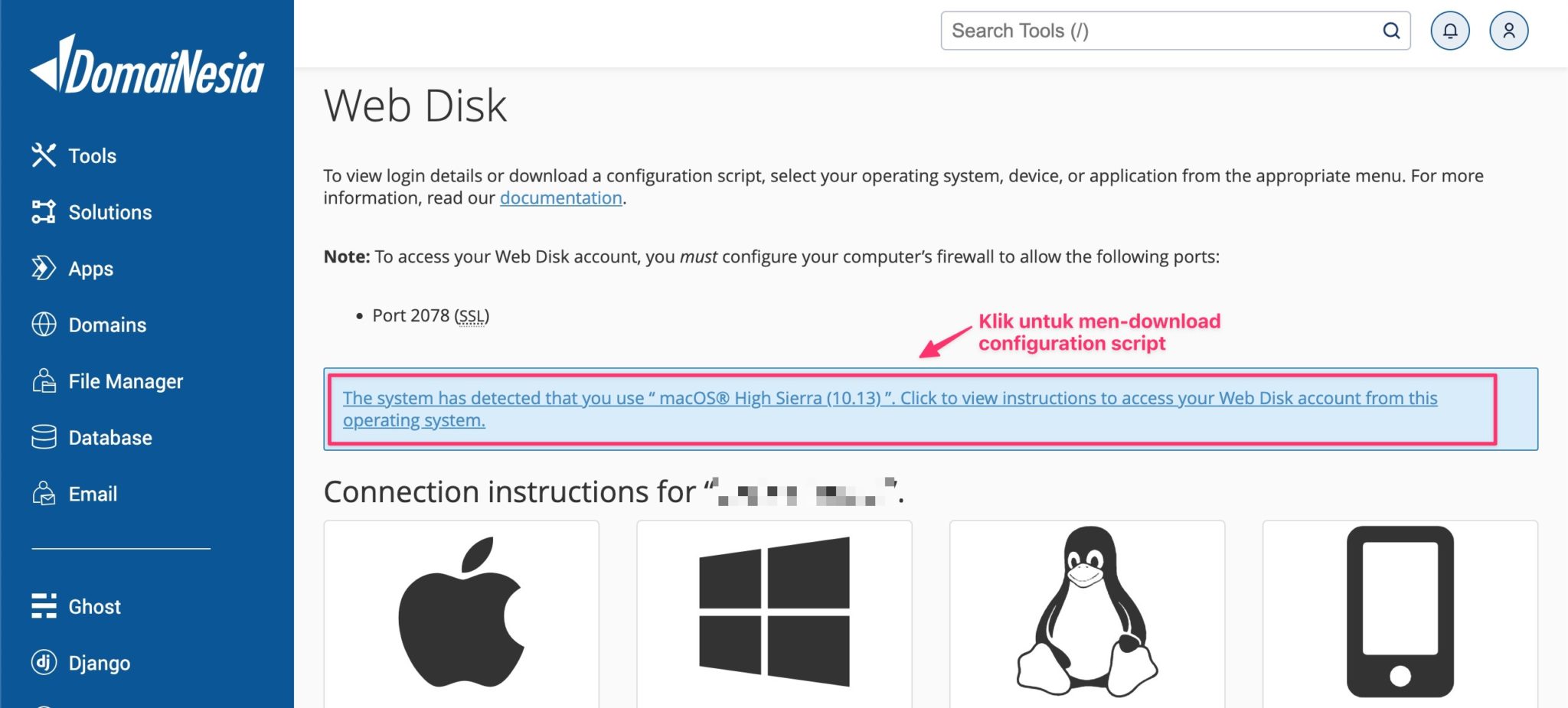Focus the Search Tools input field
The image size is (1568, 708).
(1156, 31)
